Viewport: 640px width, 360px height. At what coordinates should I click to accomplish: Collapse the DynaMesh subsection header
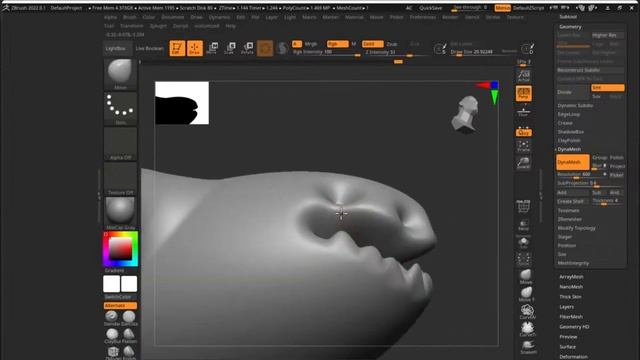(x=569, y=149)
